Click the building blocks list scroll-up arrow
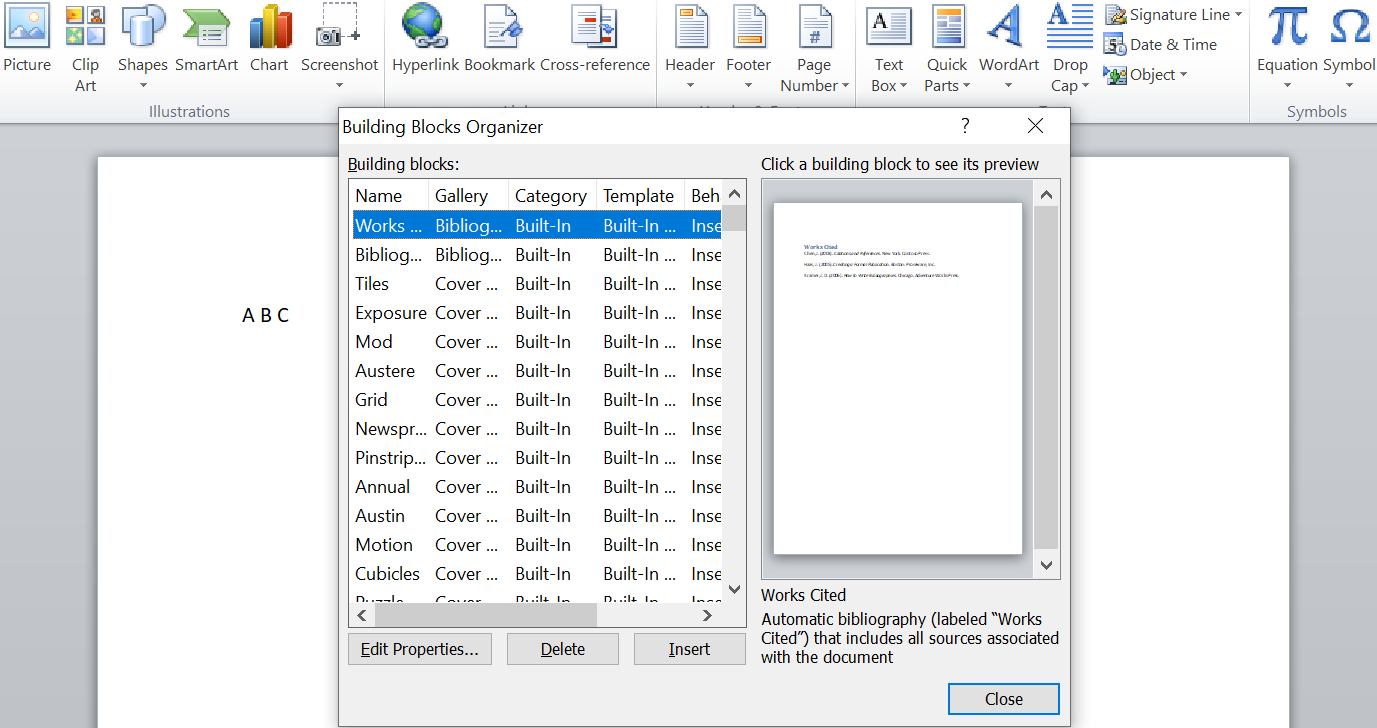The image size is (1377, 728). tap(735, 194)
